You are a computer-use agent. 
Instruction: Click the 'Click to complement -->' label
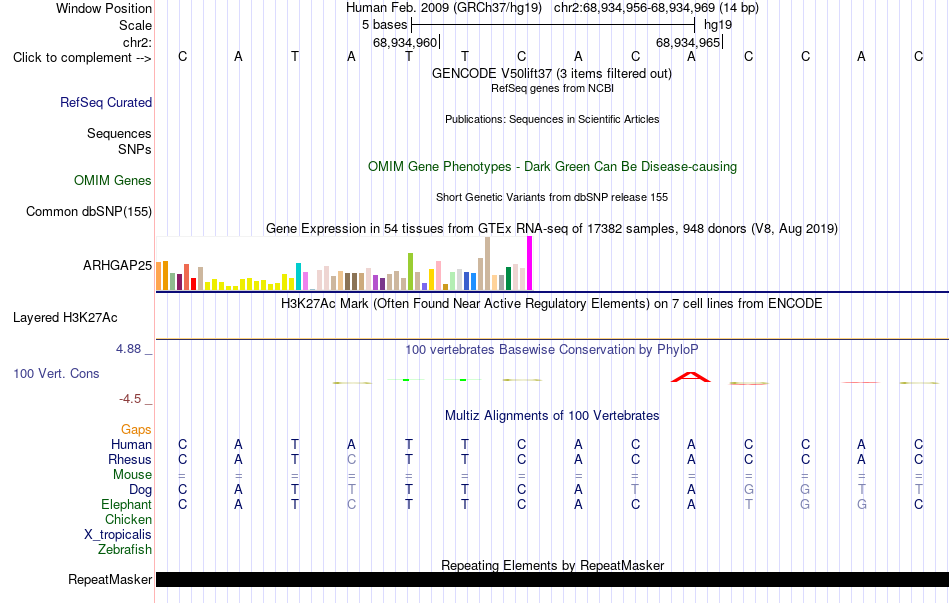[82, 58]
